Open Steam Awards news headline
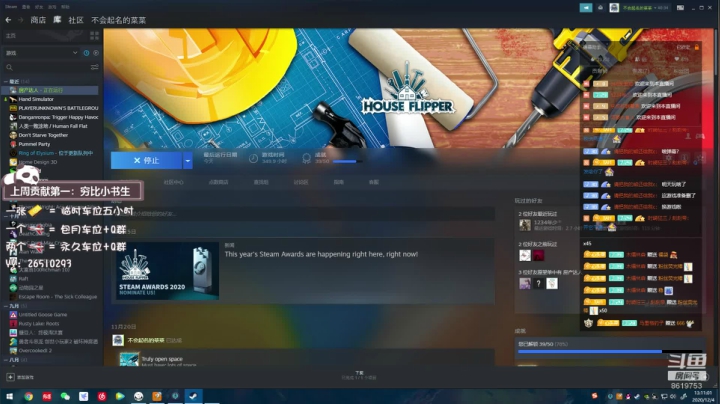Screen dimensions: 720x404 coord(321,254)
